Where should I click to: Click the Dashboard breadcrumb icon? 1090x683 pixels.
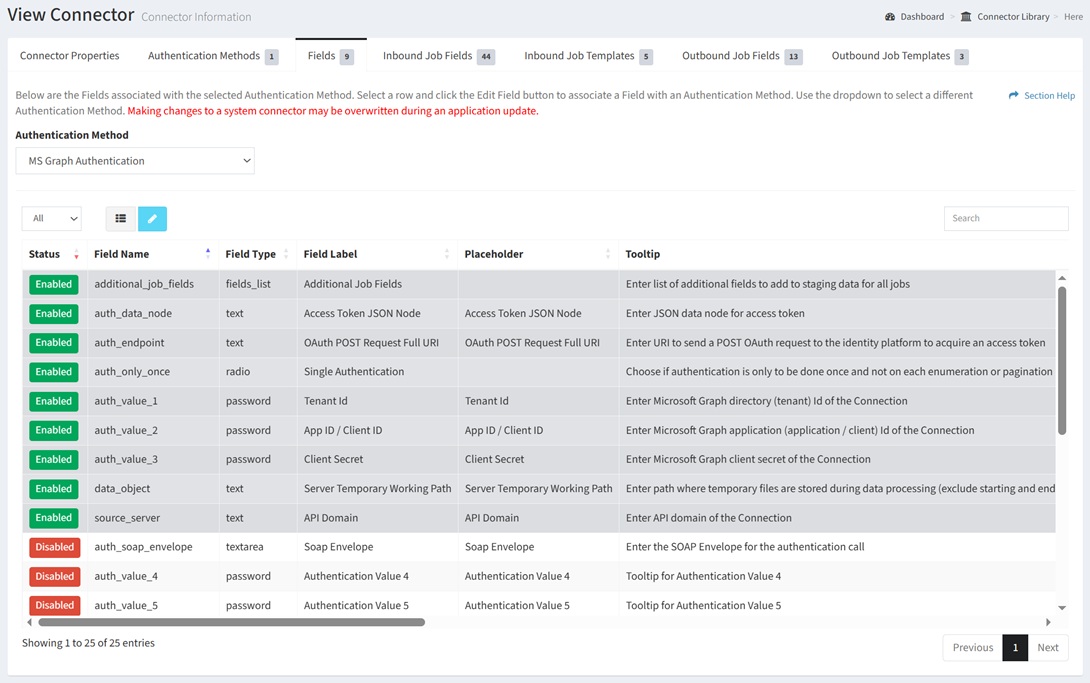(890, 17)
